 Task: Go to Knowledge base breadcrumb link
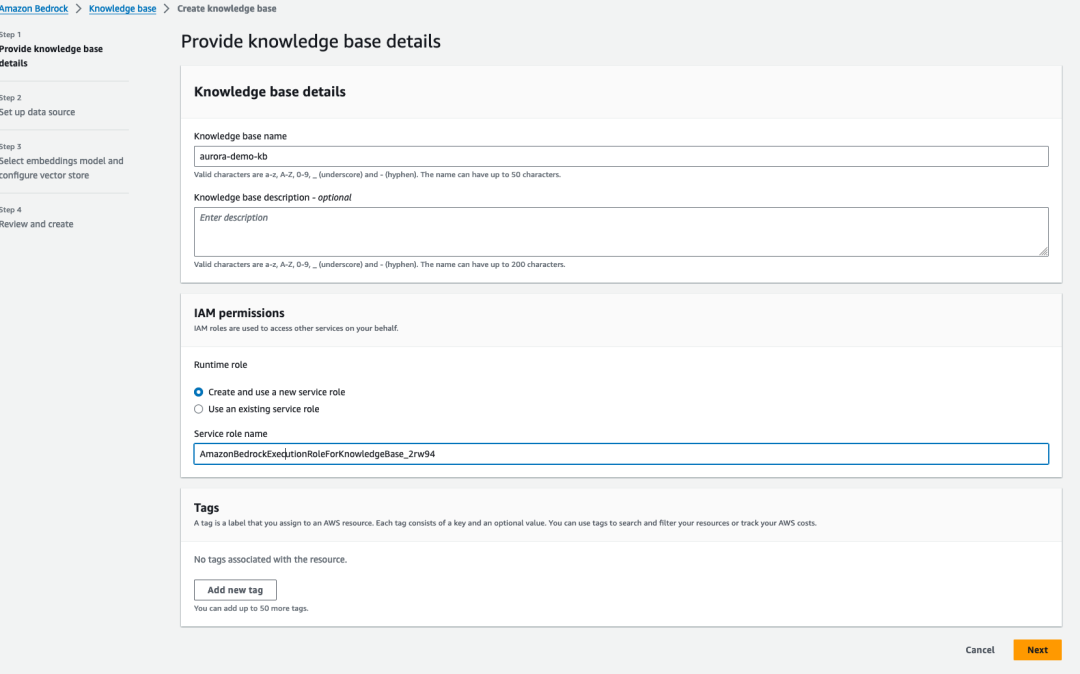tap(123, 8)
